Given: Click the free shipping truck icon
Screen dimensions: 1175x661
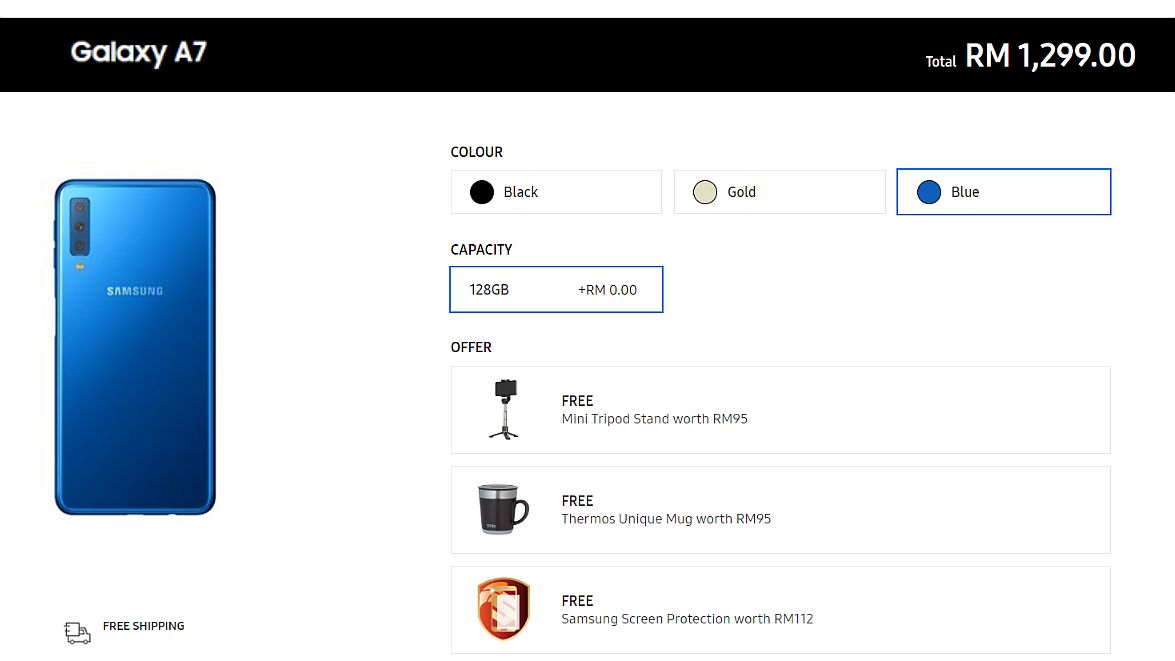Looking at the screenshot, I should click(77, 633).
